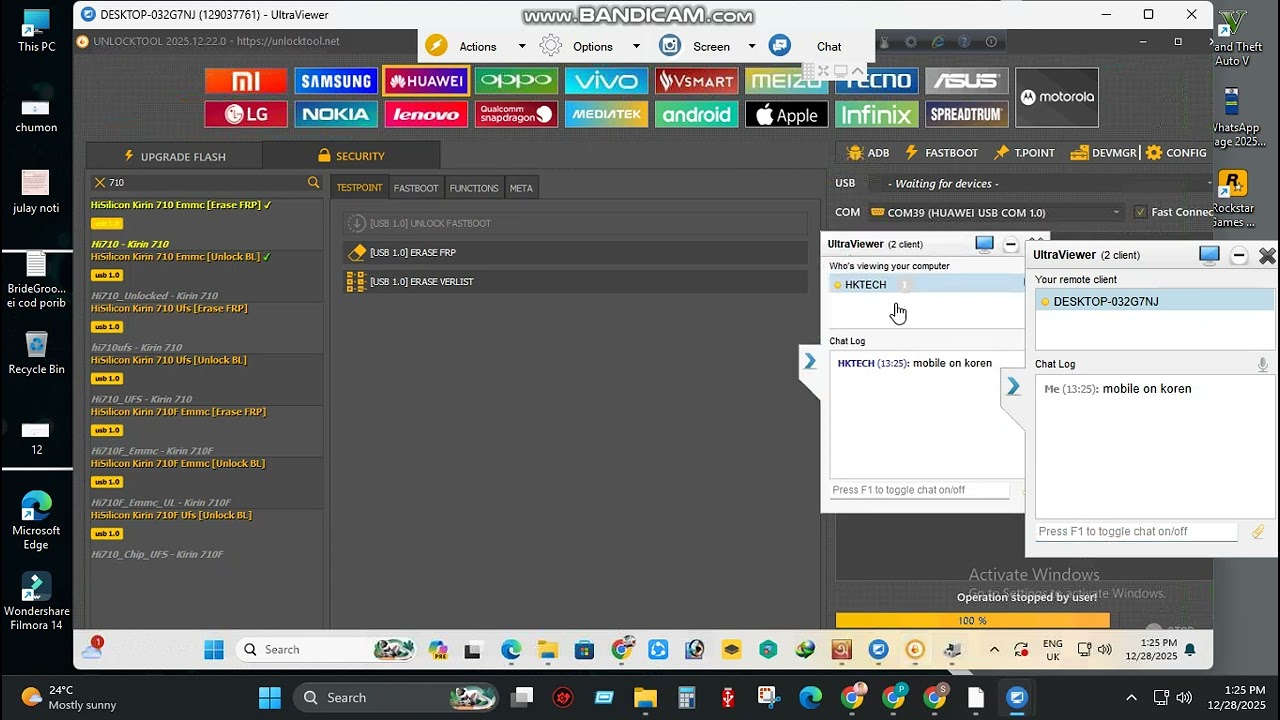Open the Meta tab
This screenshot has width=1280, height=720.
(521, 188)
